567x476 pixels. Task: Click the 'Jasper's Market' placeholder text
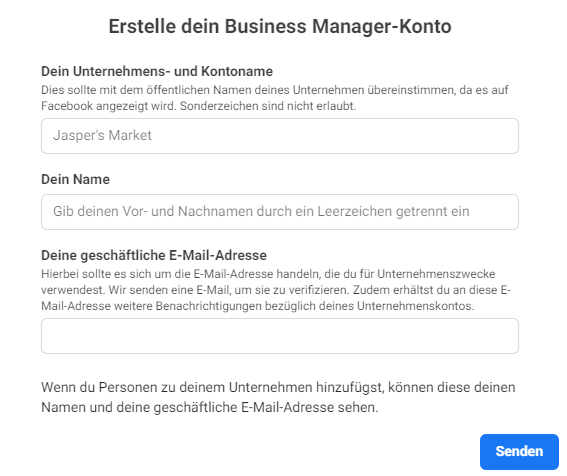(x=102, y=135)
